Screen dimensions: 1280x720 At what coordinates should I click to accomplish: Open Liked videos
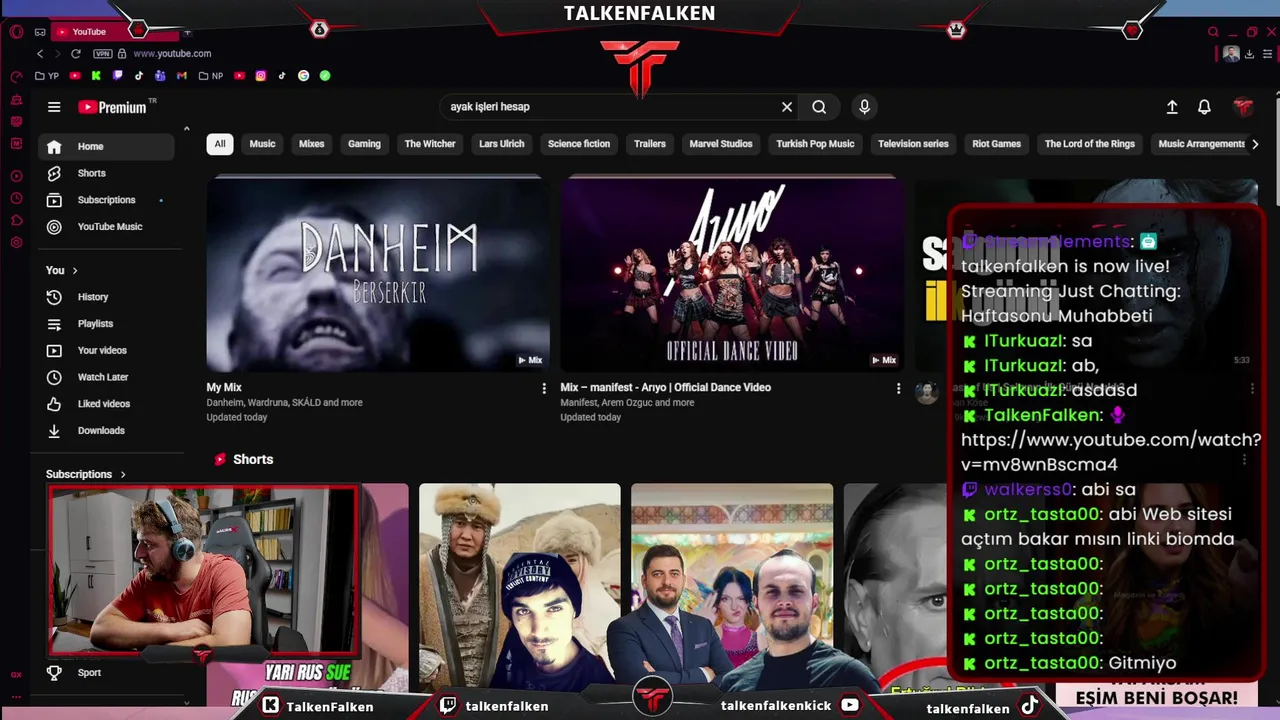(106, 404)
